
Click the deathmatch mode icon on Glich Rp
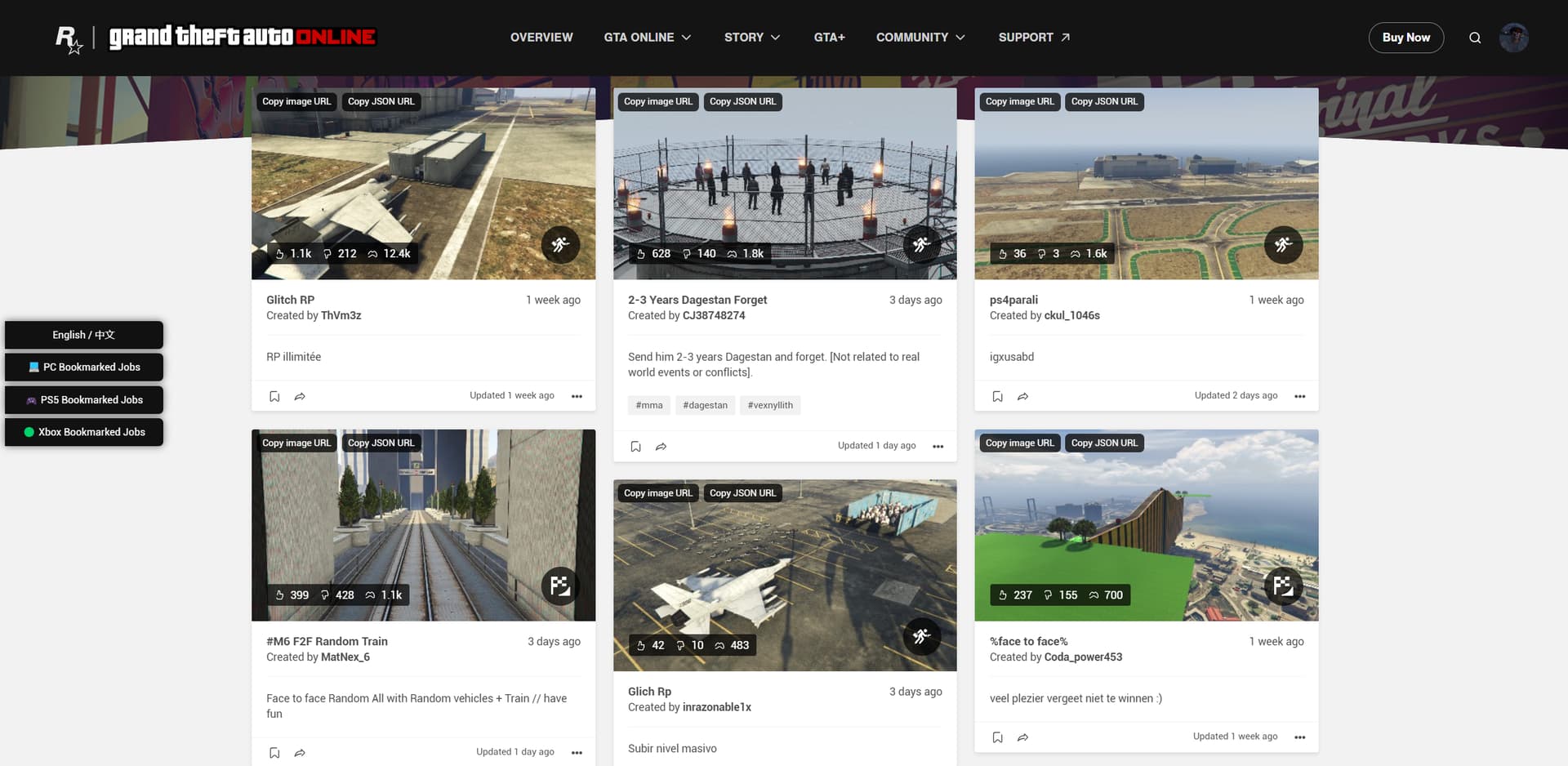(922, 636)
